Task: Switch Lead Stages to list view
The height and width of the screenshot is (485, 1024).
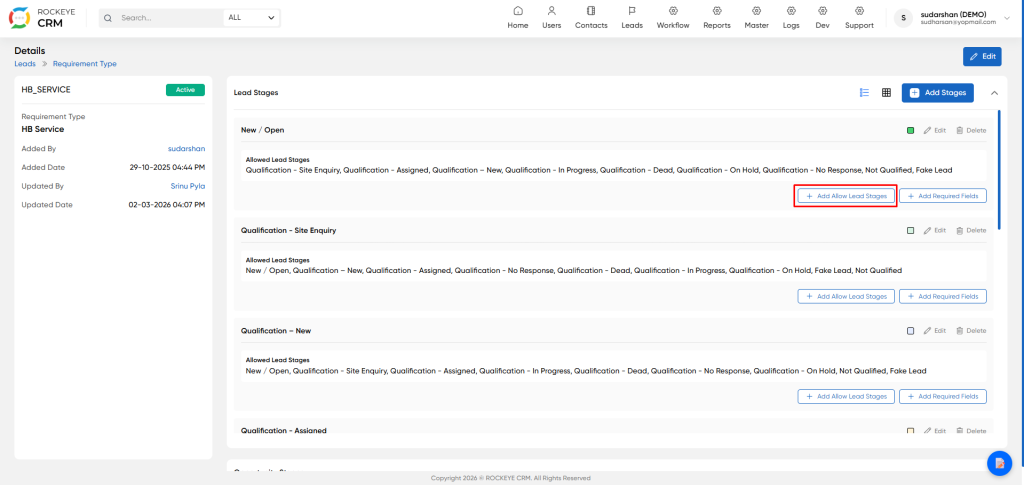Action: (864, 93)
